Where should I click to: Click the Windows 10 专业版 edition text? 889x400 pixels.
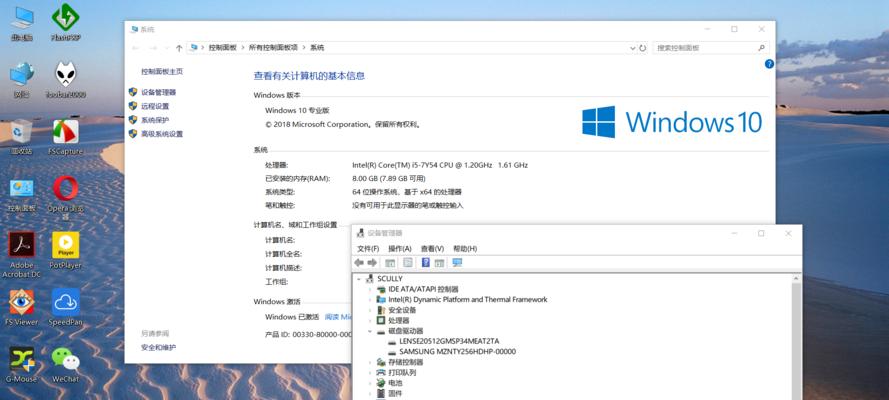tap(297, 110)
